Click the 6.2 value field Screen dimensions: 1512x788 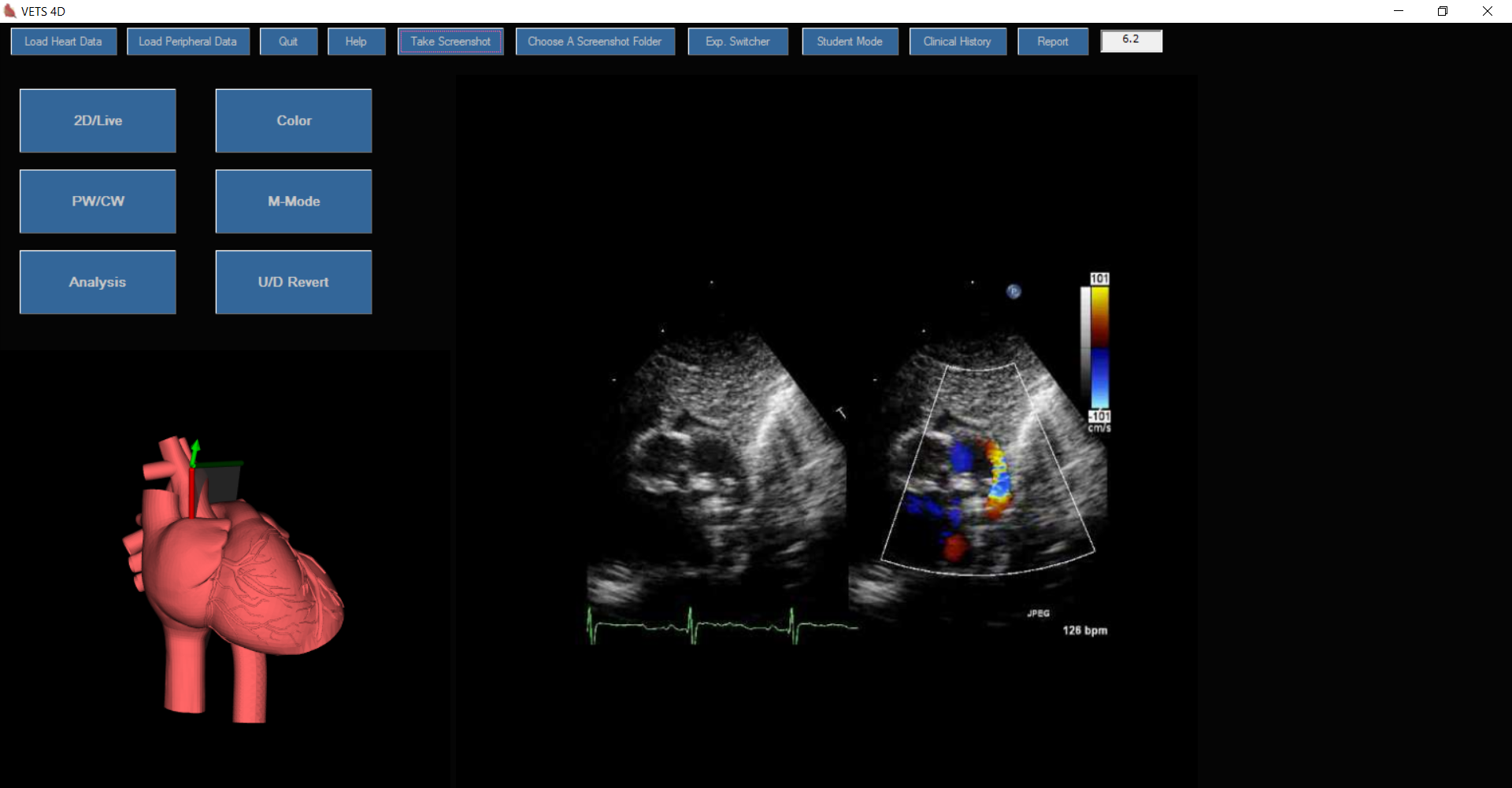pyautogui.click(x=1131, y=40)
